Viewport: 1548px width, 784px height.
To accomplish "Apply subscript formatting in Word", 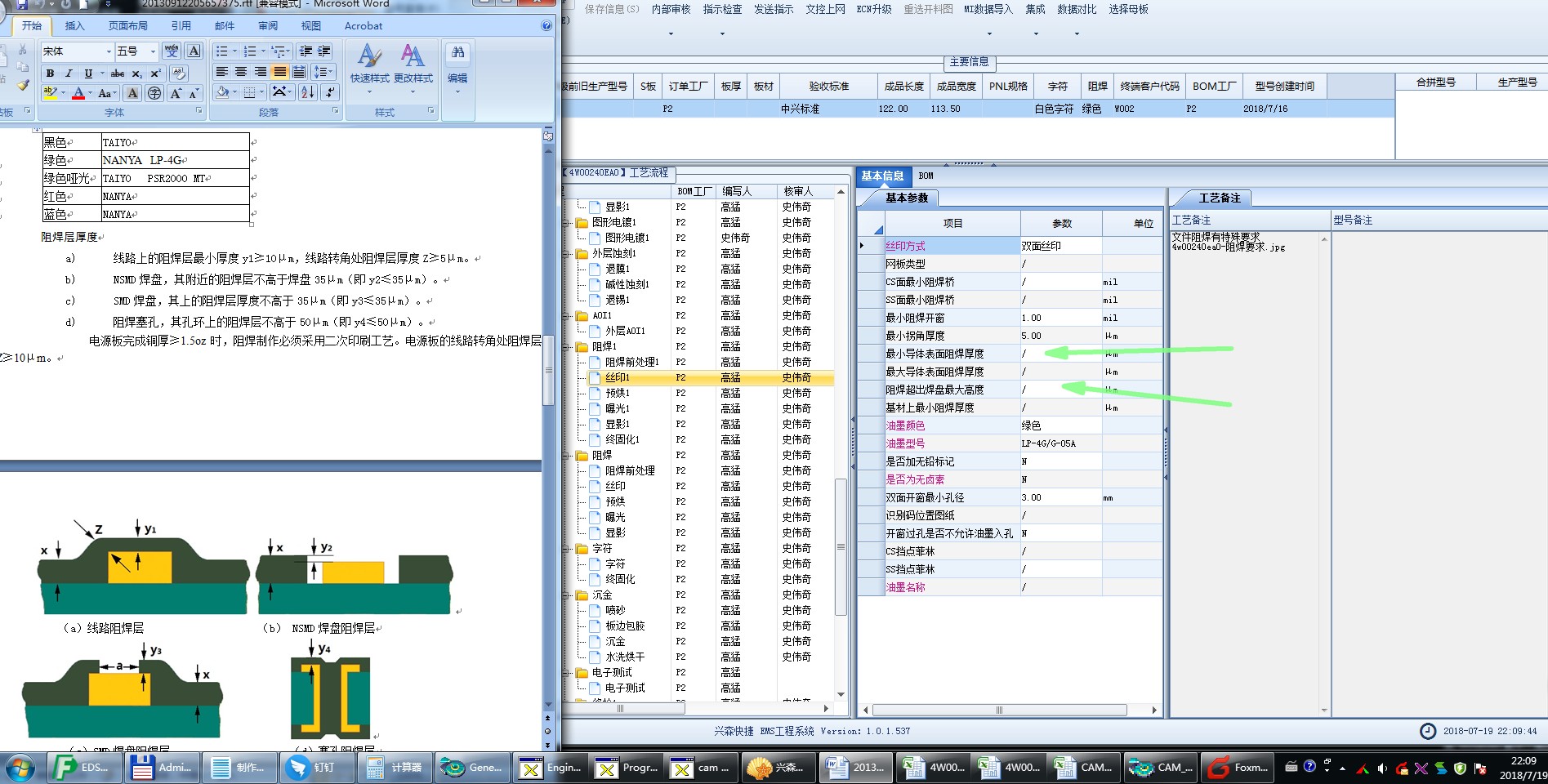I will 136,73.
